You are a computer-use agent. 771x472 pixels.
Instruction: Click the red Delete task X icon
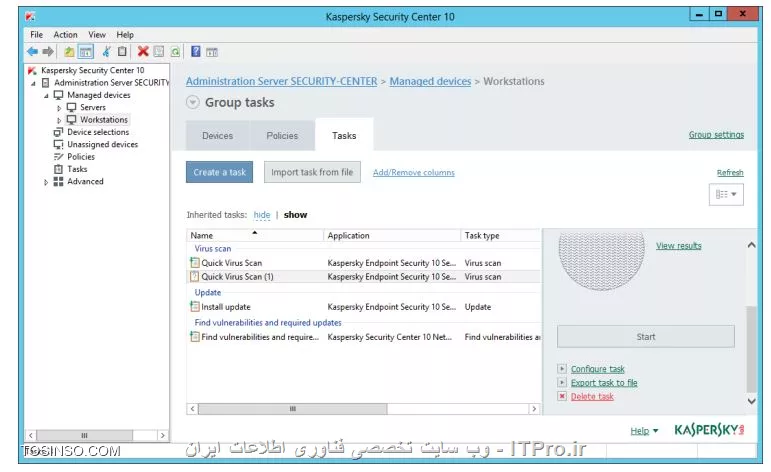point(562,396)
